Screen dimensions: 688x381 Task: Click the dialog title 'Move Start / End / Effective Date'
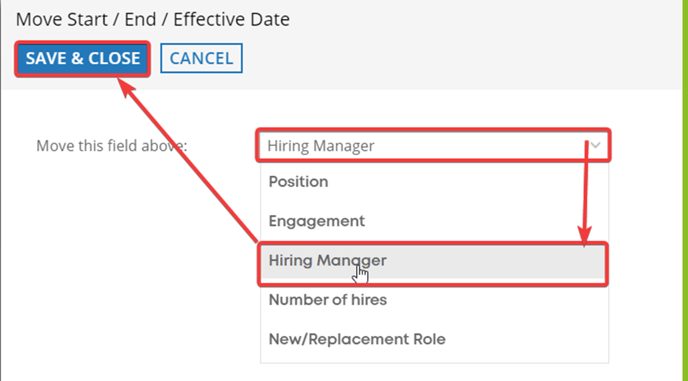(x=153, y=19)
